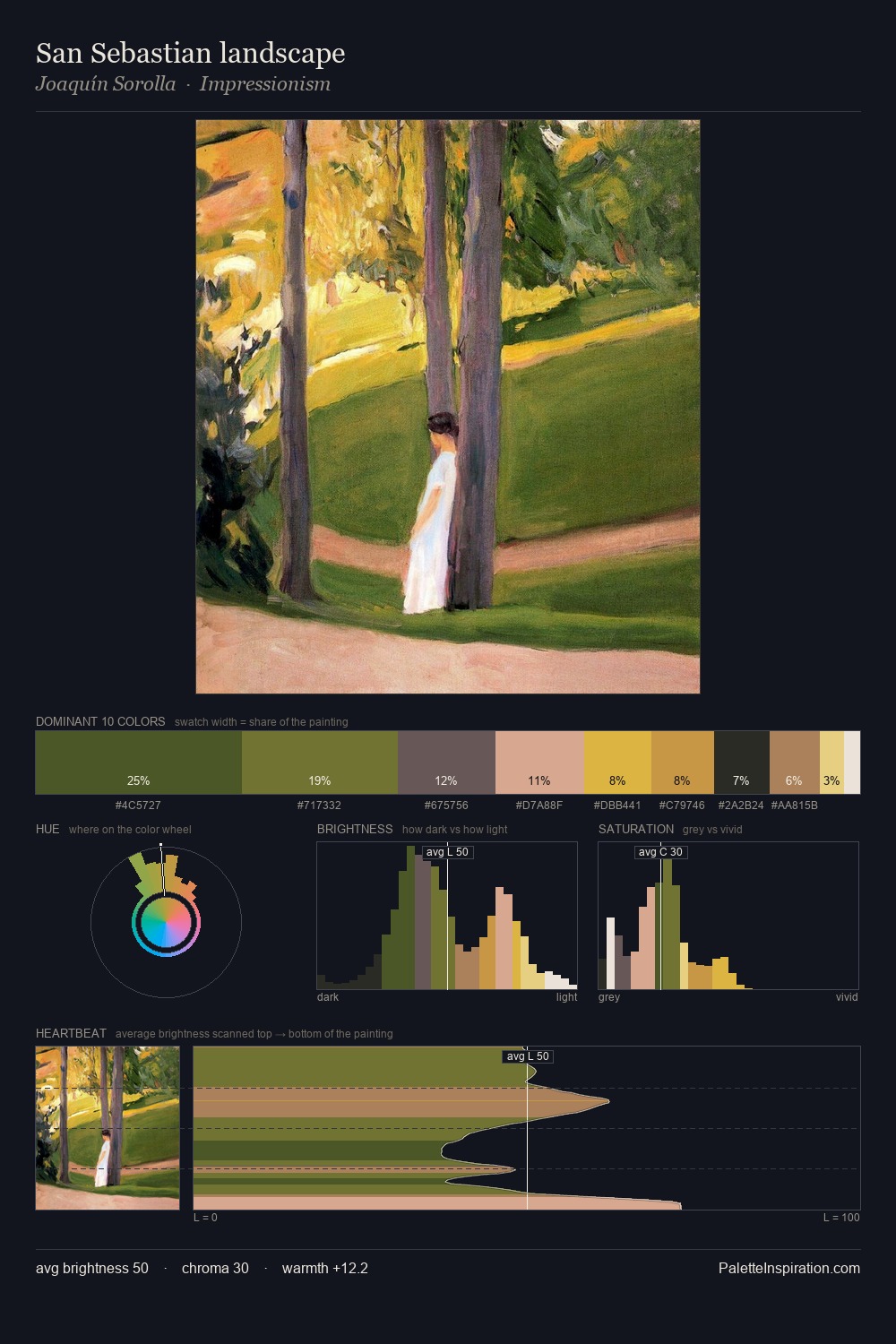Click the '#4C5727' hex code label
The width and height of the screenshot is (896, 1344).
pyautogui.click(x=138, y=806)
